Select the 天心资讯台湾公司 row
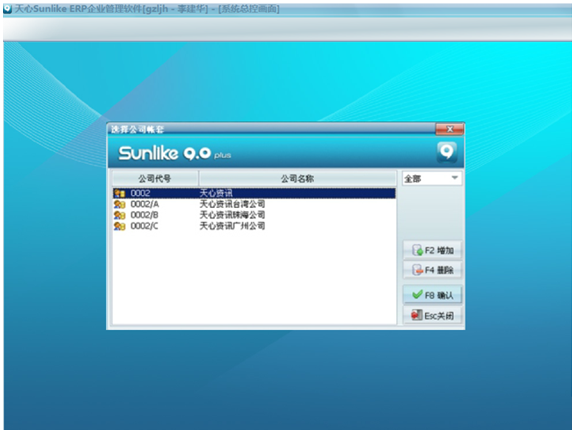The width and height of the screenshot is (572, 430). 254,204
